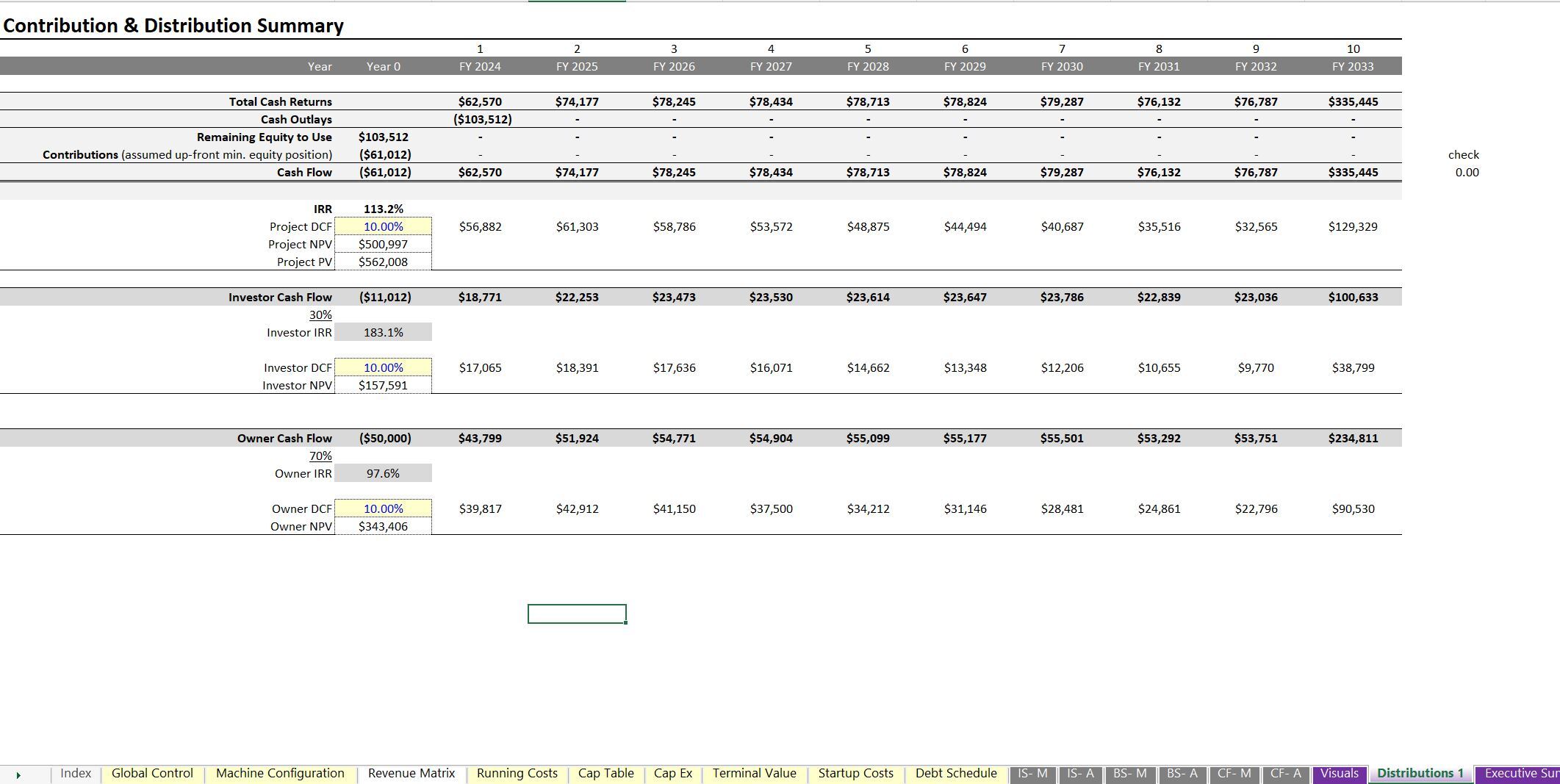1560x784 pixels.
Task: Select the Terminal Value tab
Action: coord(753,773)
